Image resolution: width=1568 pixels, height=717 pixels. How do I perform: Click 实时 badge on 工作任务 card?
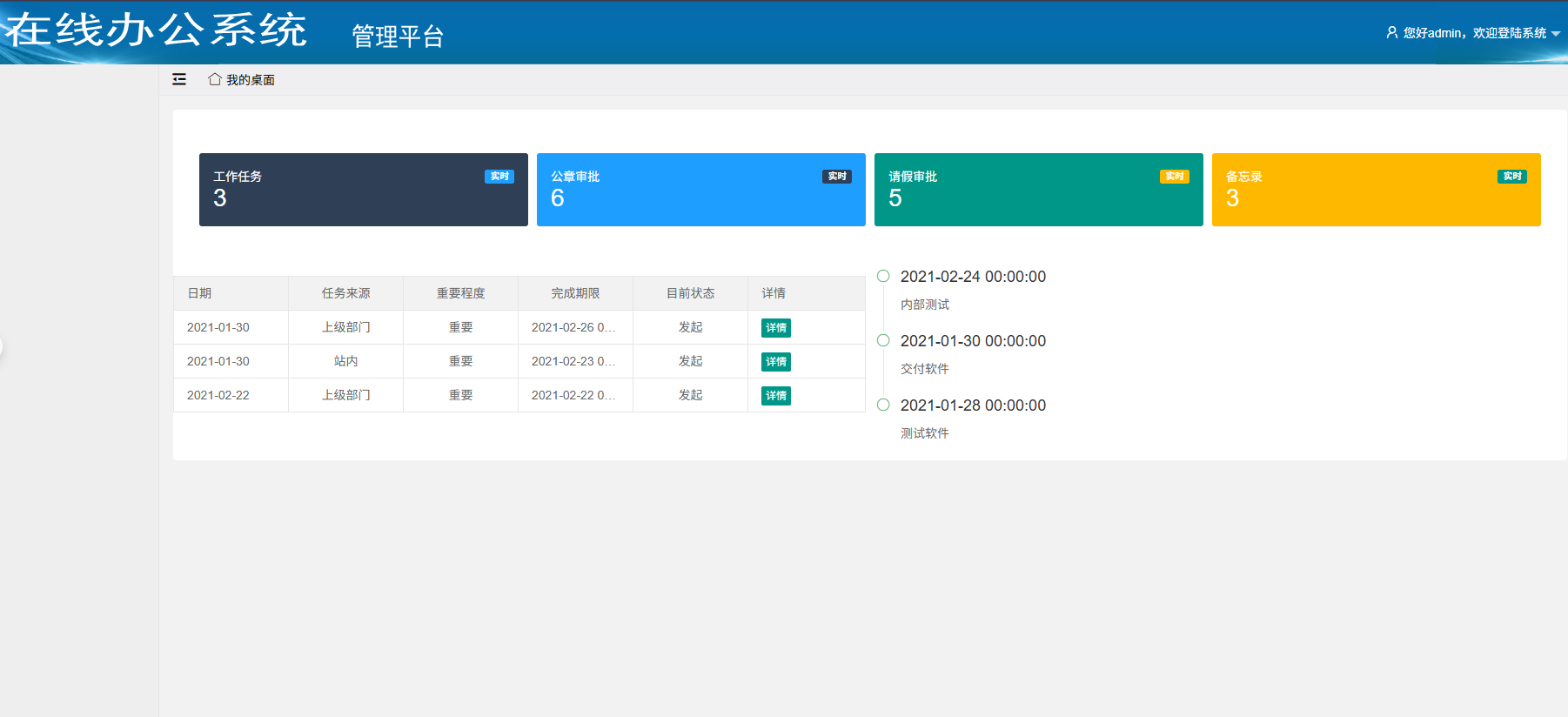coord(499,177)
